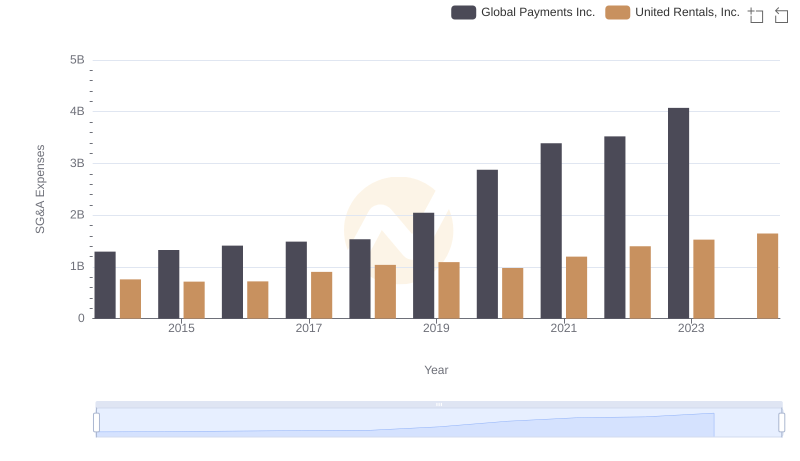The image size is (800, 461).
Task: Select United Rentals 2015 bar
Action: (x=194, y=300)
